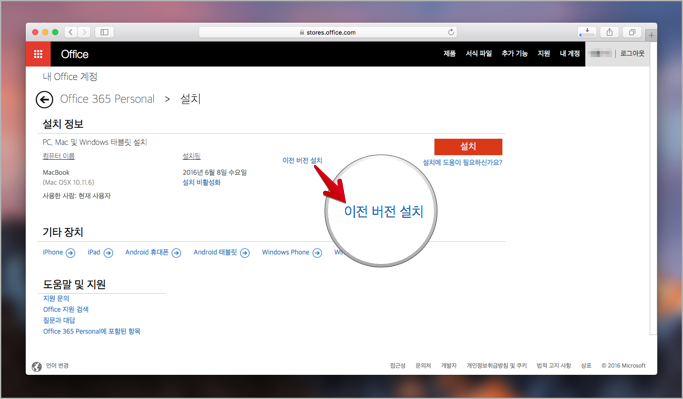Open 법적 고지 사항 footer link
This screenshot has height=399, width=683.
pos(554,365)
